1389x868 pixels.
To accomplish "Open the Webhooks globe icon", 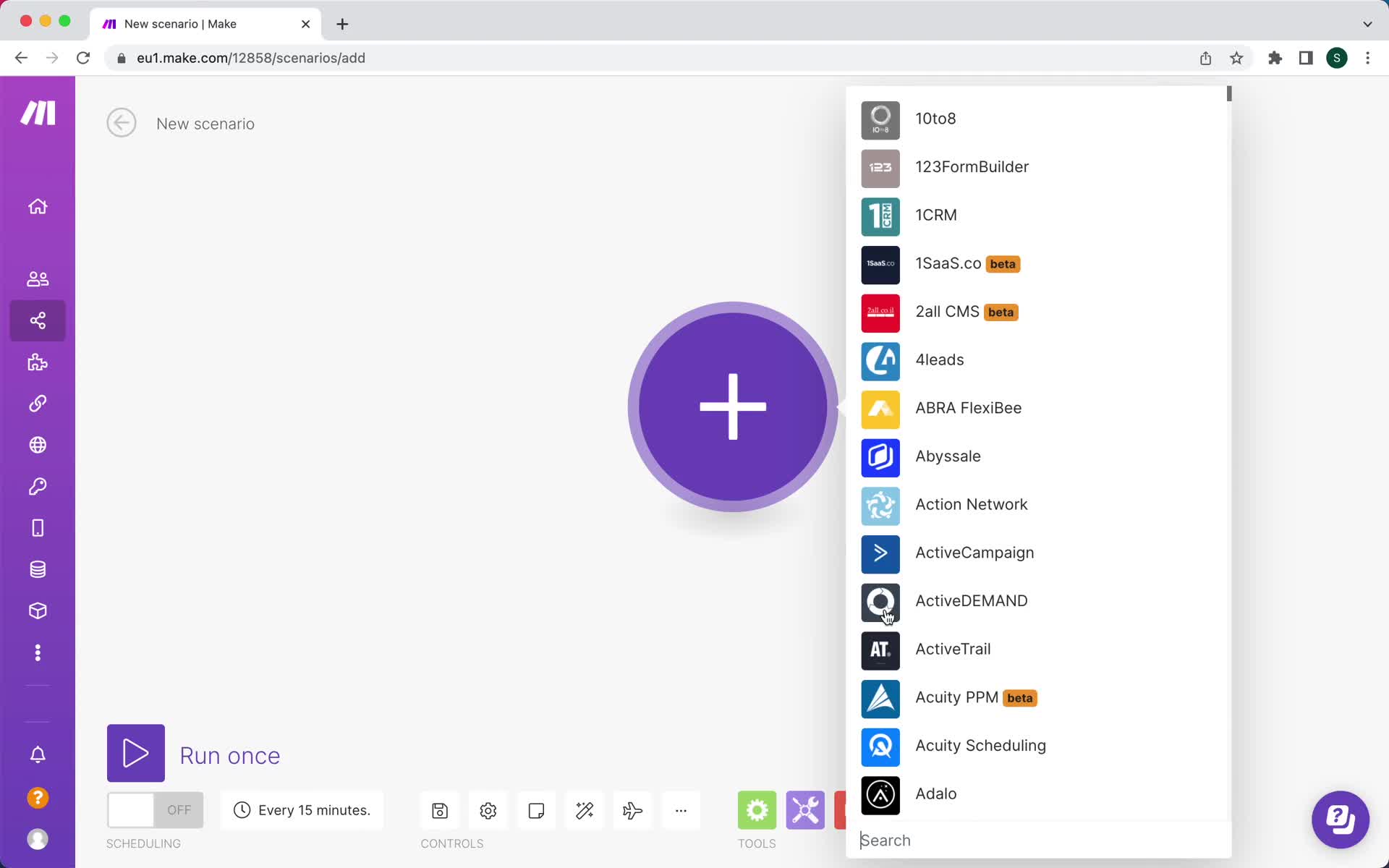I will [x=38, y=445].
